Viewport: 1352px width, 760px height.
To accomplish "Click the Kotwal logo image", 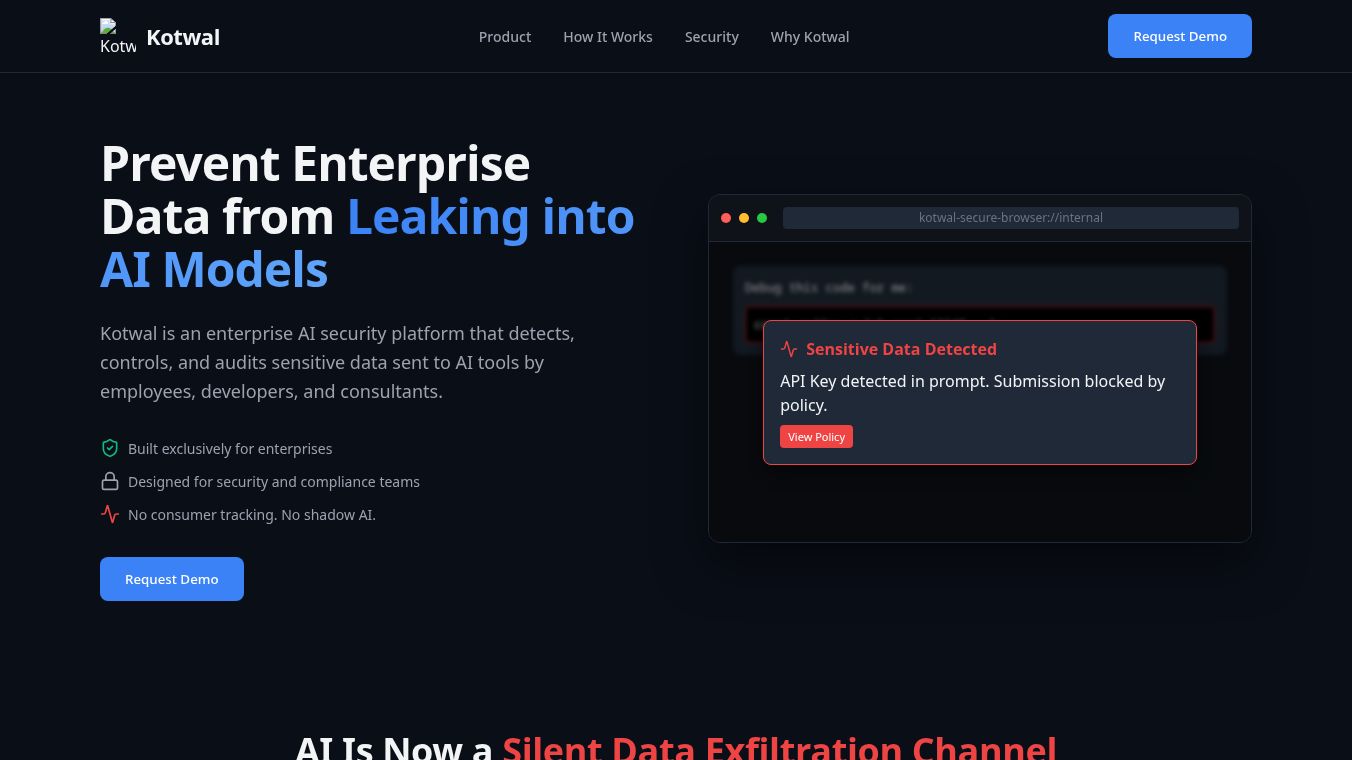I will [118, 36].
